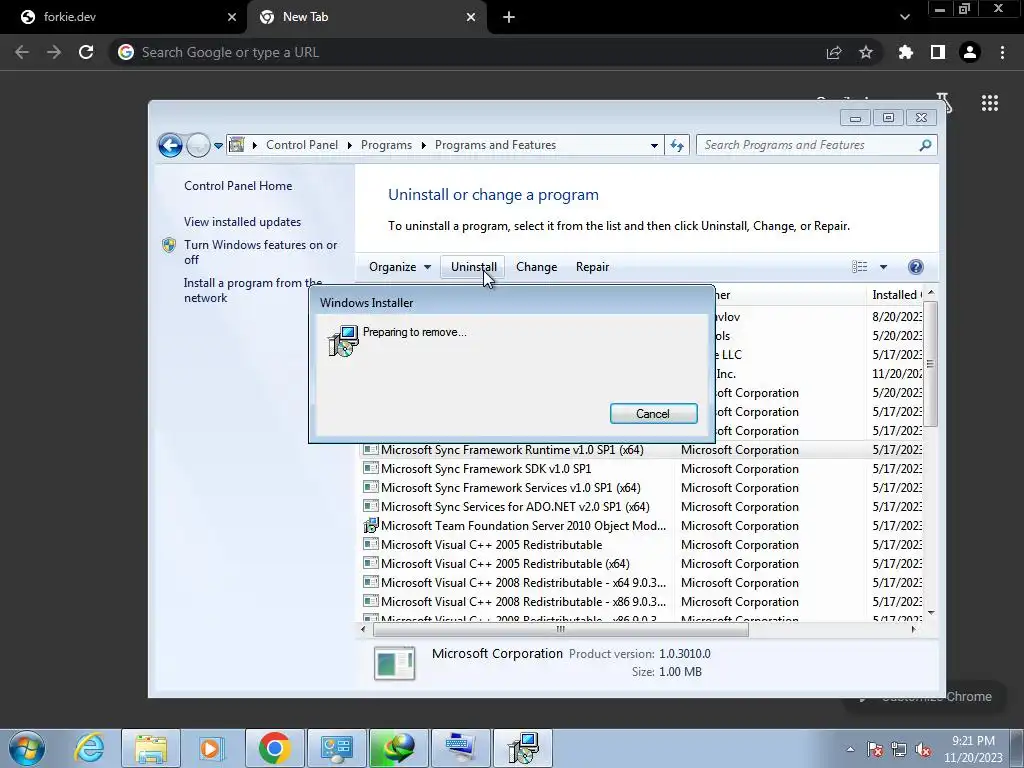Screen dimensions: 1024x768
Task: Open Chrome extensions puzzle icon
Action: pyautogui.click(x=905, y=52)
